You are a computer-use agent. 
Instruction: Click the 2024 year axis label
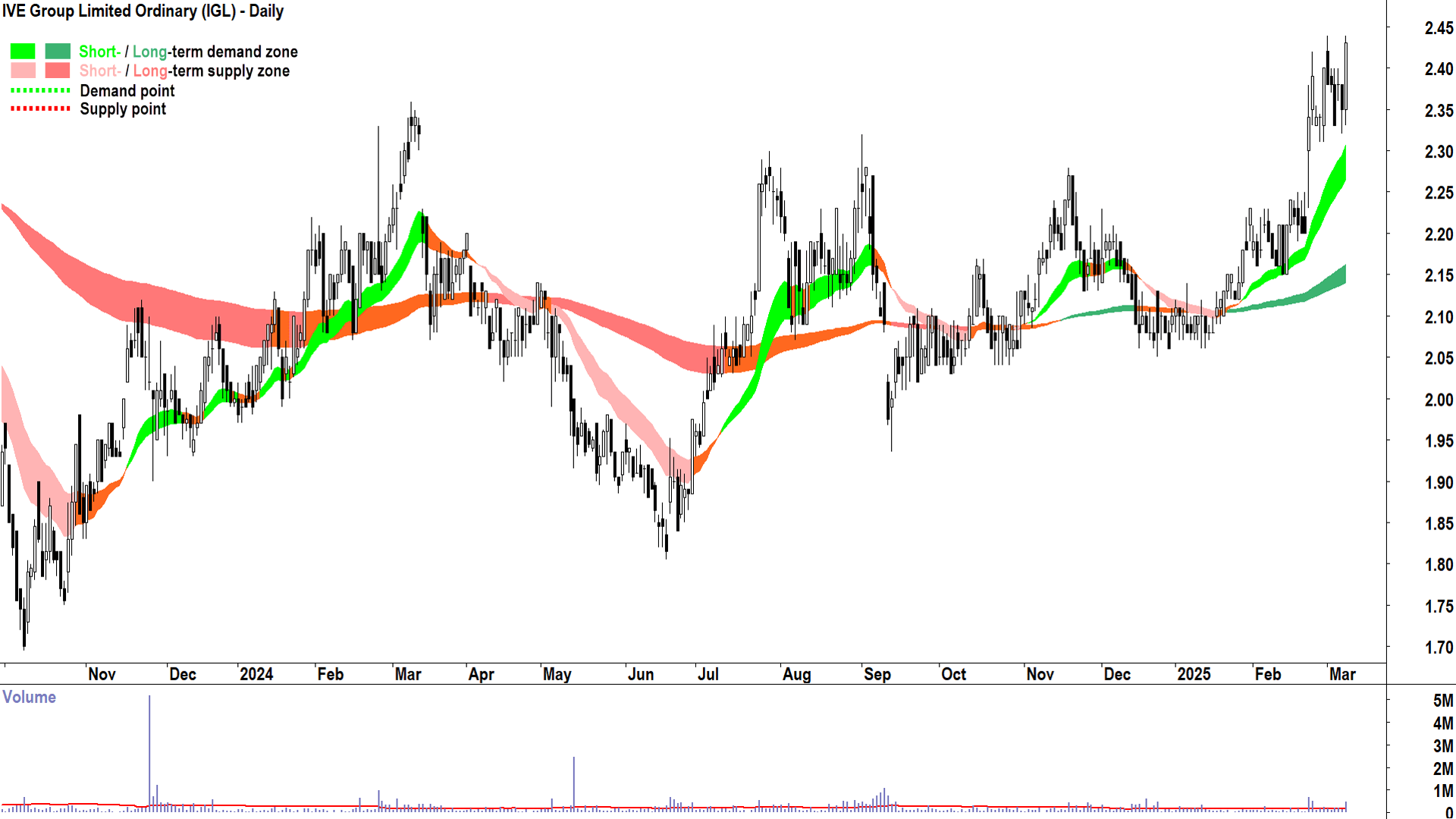coord(256,674)
